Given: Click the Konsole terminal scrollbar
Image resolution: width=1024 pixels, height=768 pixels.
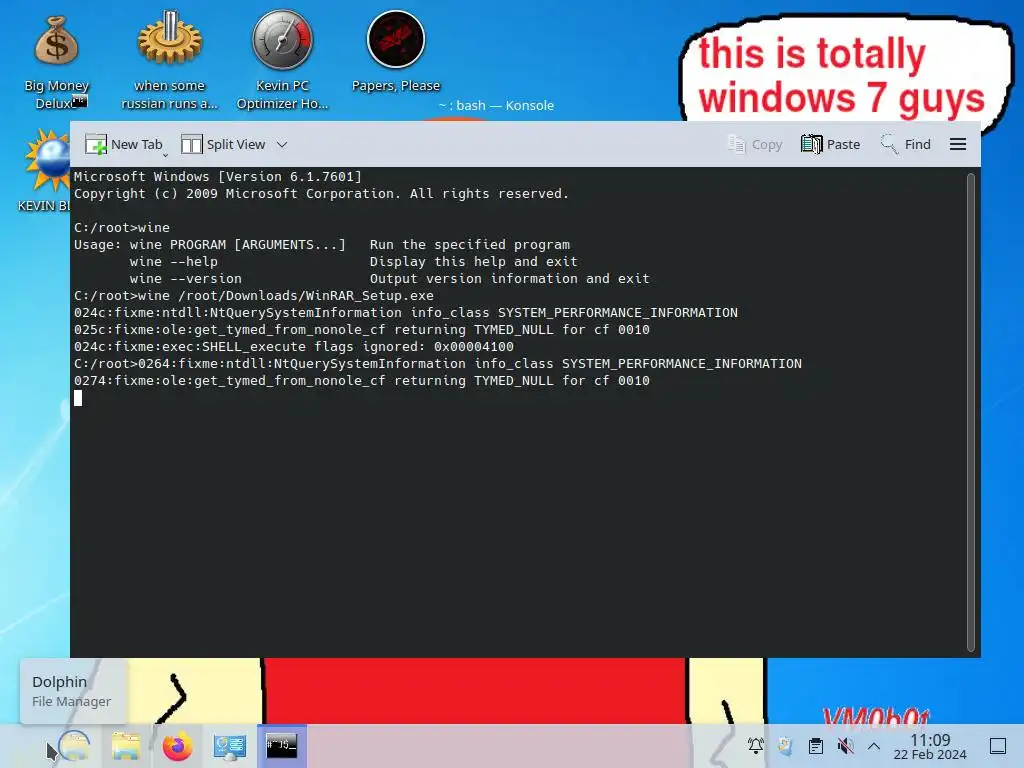Looking at the screenshot, I should 970,411.
